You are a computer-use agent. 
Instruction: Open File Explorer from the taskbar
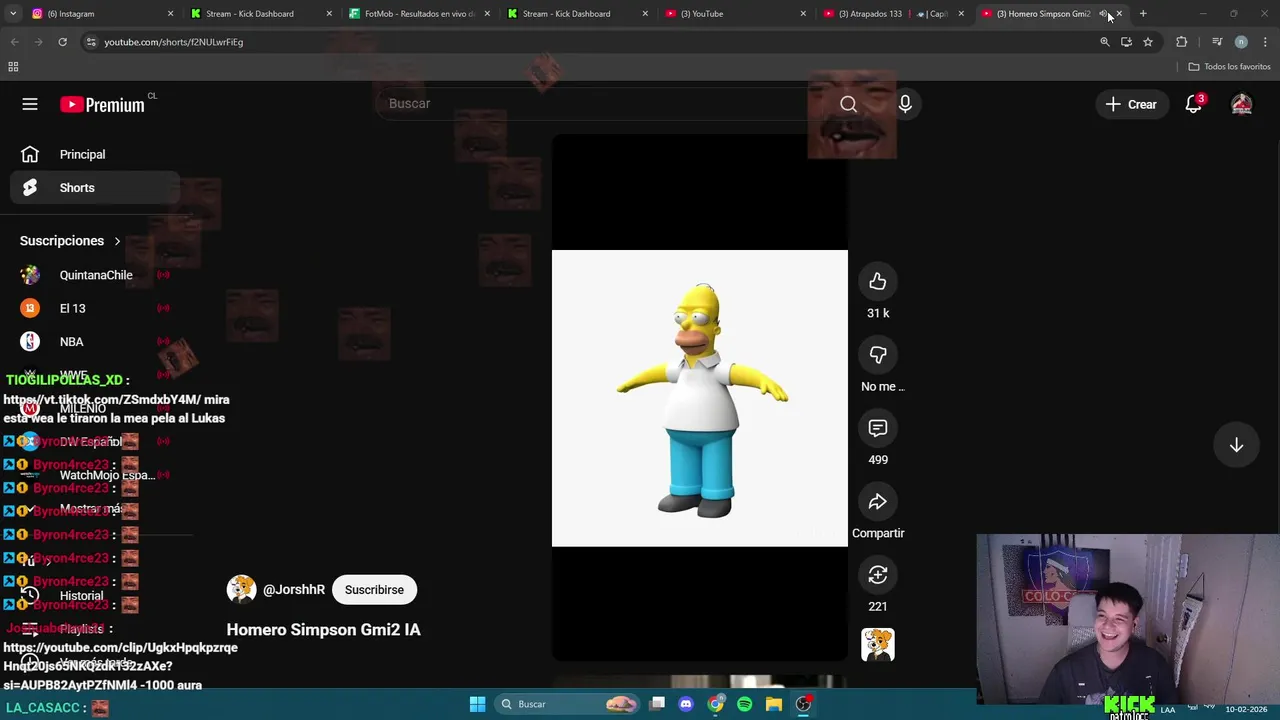774,704
